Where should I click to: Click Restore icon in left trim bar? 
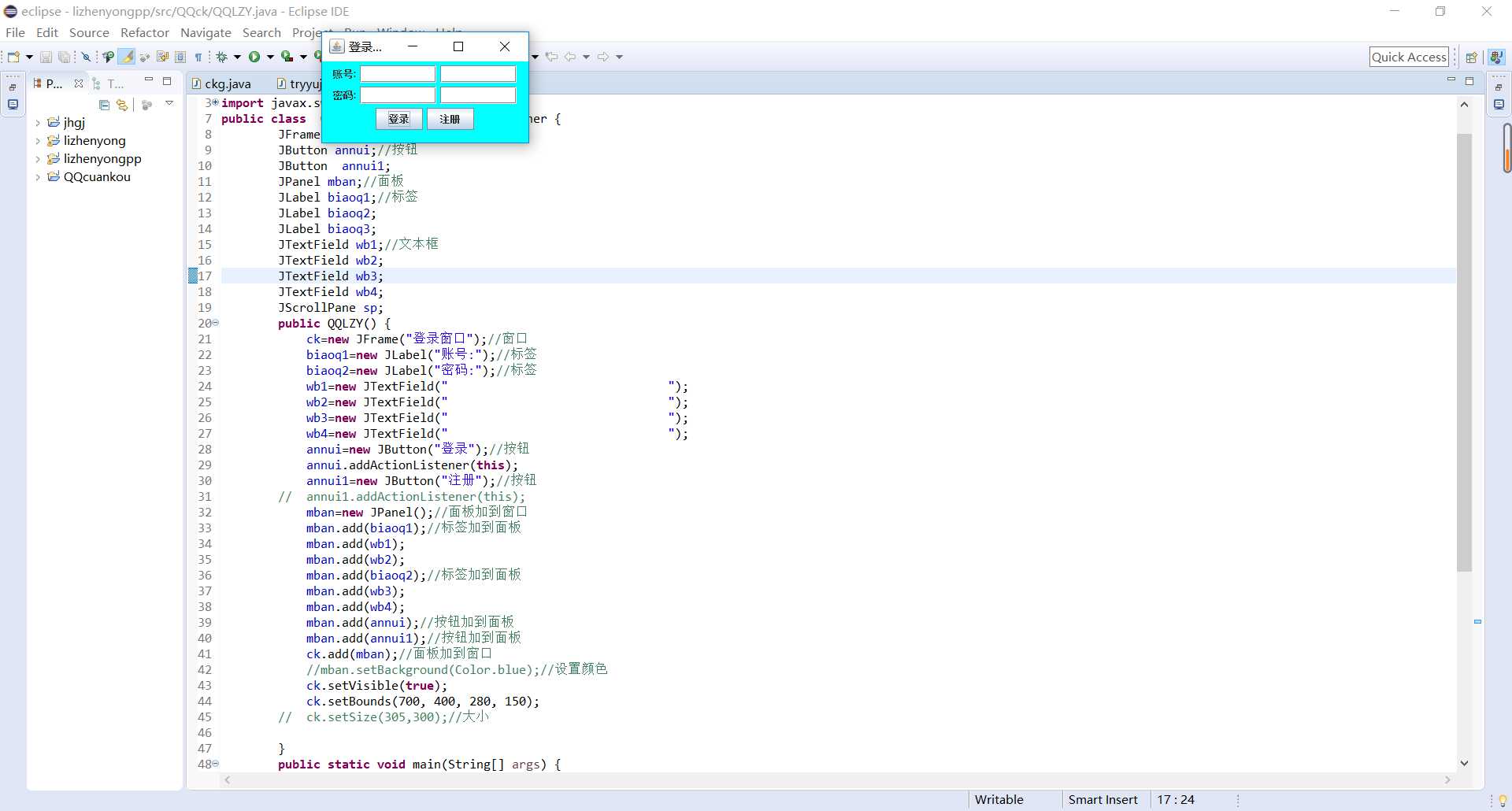[13, 87]
